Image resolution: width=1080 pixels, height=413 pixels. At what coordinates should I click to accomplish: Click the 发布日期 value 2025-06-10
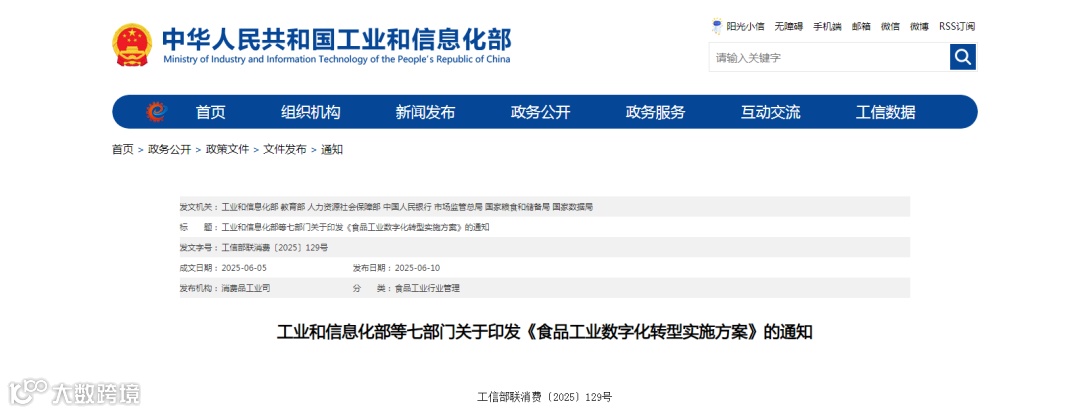417,268
